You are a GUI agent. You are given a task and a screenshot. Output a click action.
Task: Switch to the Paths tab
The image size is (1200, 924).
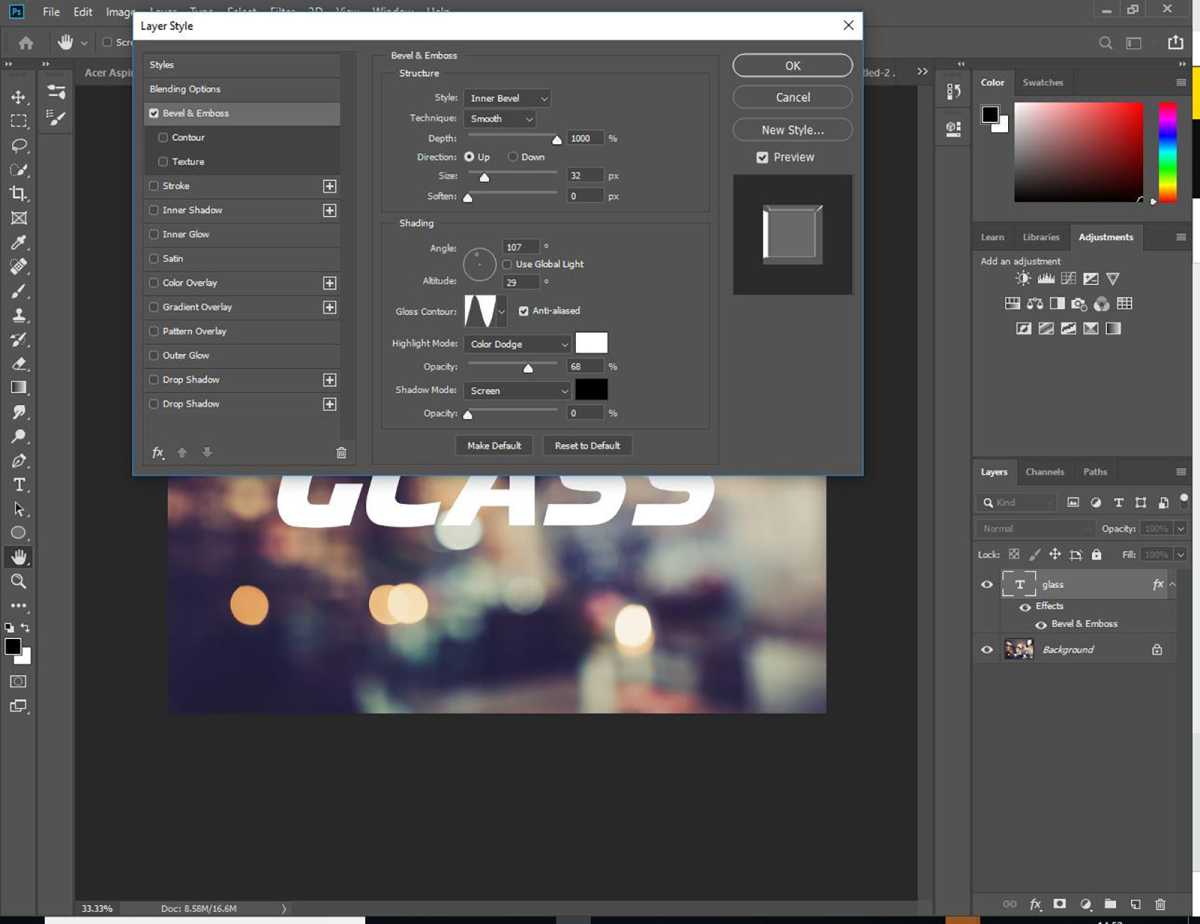1095,472
